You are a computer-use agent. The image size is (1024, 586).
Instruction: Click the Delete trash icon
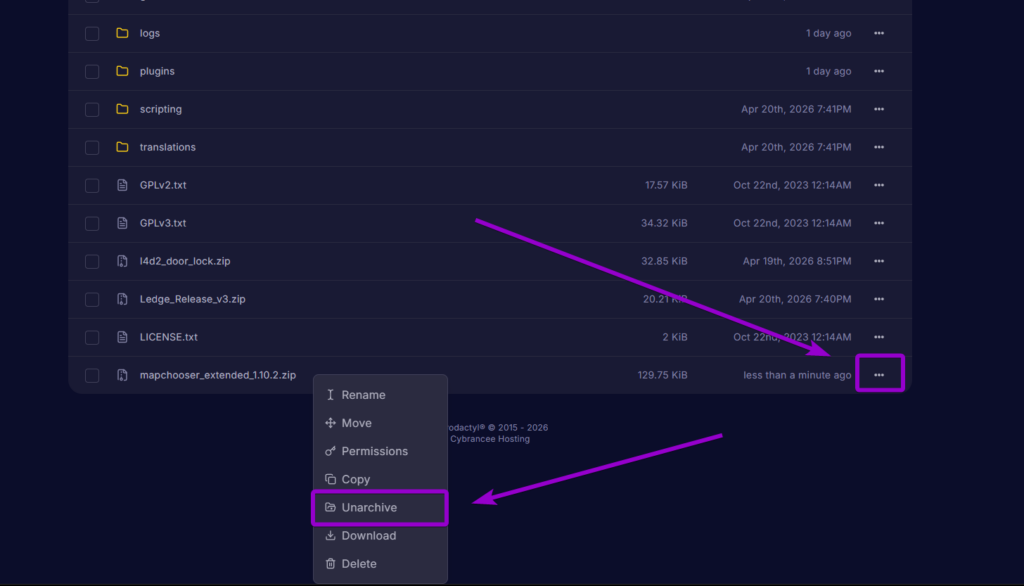coord(331,563)
